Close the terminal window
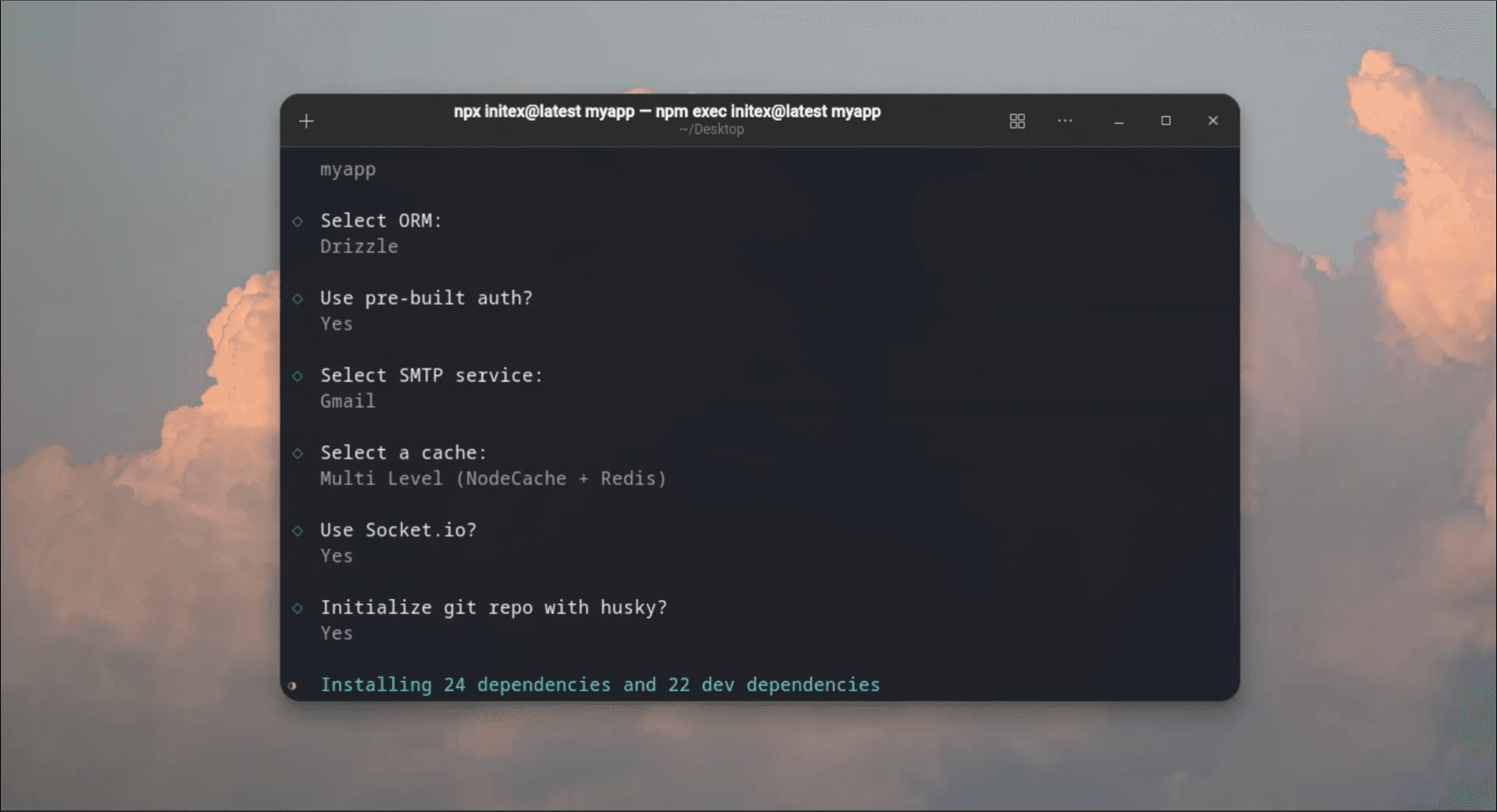The width and height of the screenshot is (1497, 812). click(1212, 121)
